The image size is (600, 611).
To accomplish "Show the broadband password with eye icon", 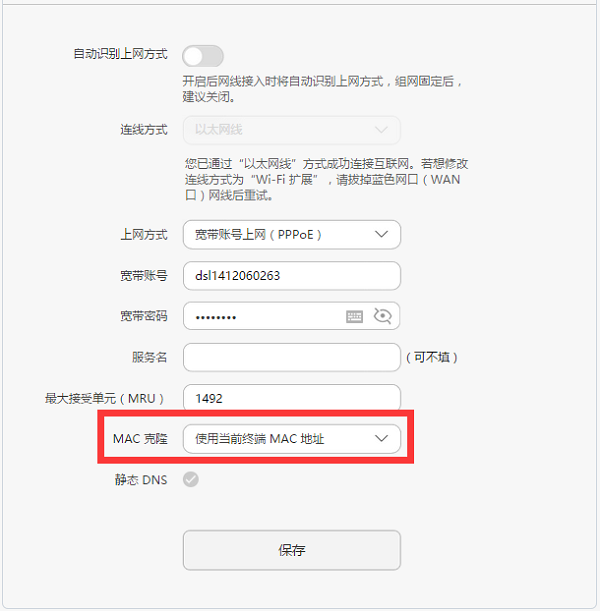I will (x=382, y=316).
